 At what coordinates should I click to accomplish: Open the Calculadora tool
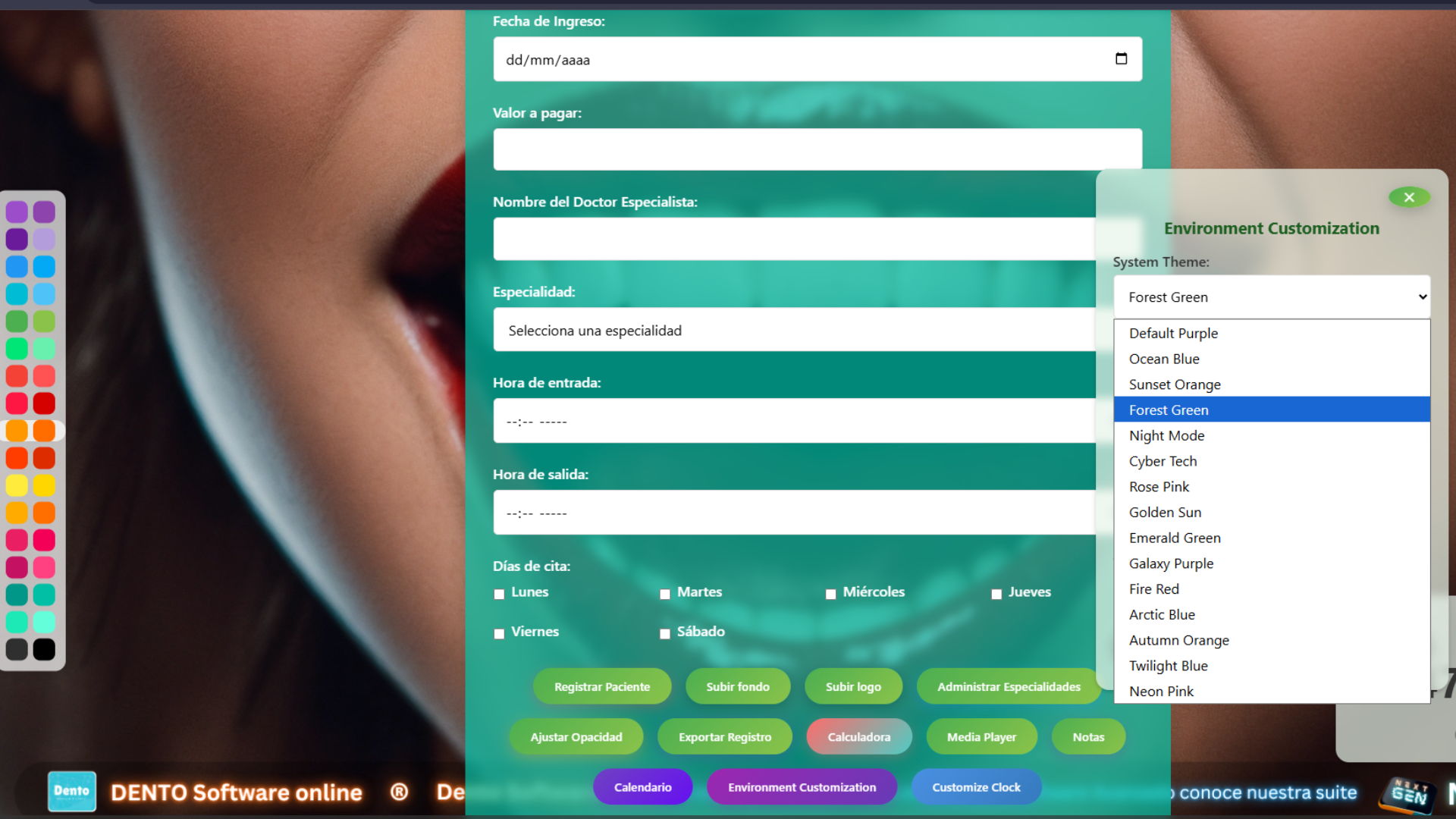858,736
